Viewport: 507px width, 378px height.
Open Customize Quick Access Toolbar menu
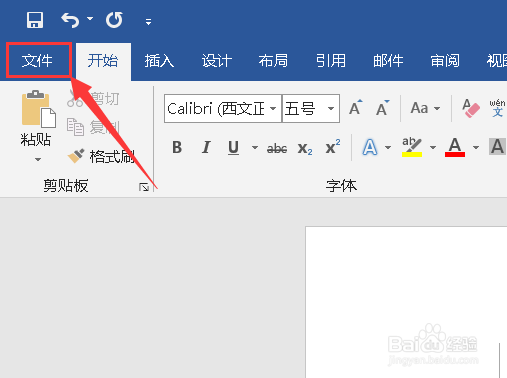pyautogui.click(x=148, y=22)
